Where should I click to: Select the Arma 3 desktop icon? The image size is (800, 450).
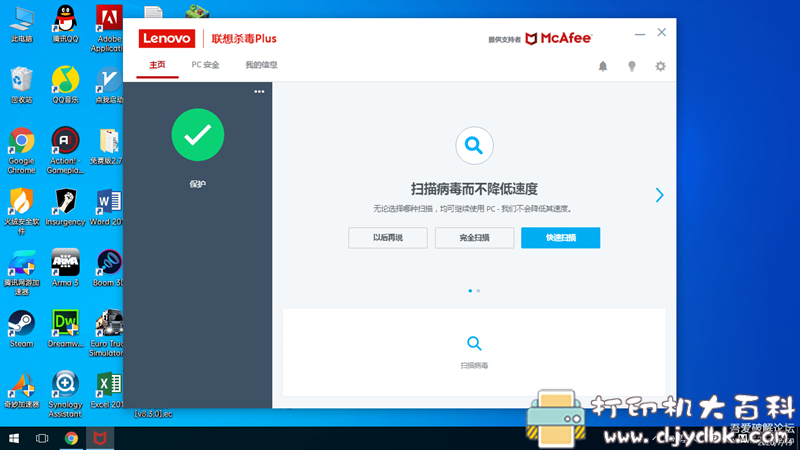coord(65,268)
